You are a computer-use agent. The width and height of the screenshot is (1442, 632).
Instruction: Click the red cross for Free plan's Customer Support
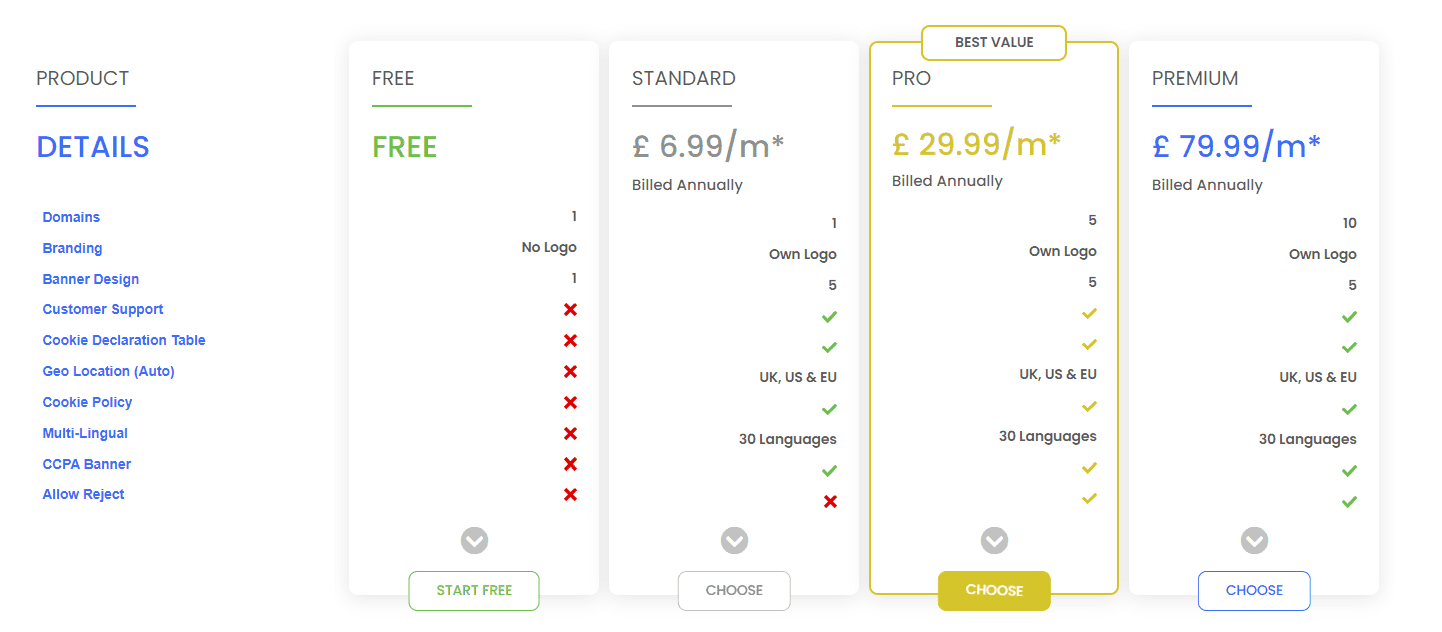(x=570, y=309)
